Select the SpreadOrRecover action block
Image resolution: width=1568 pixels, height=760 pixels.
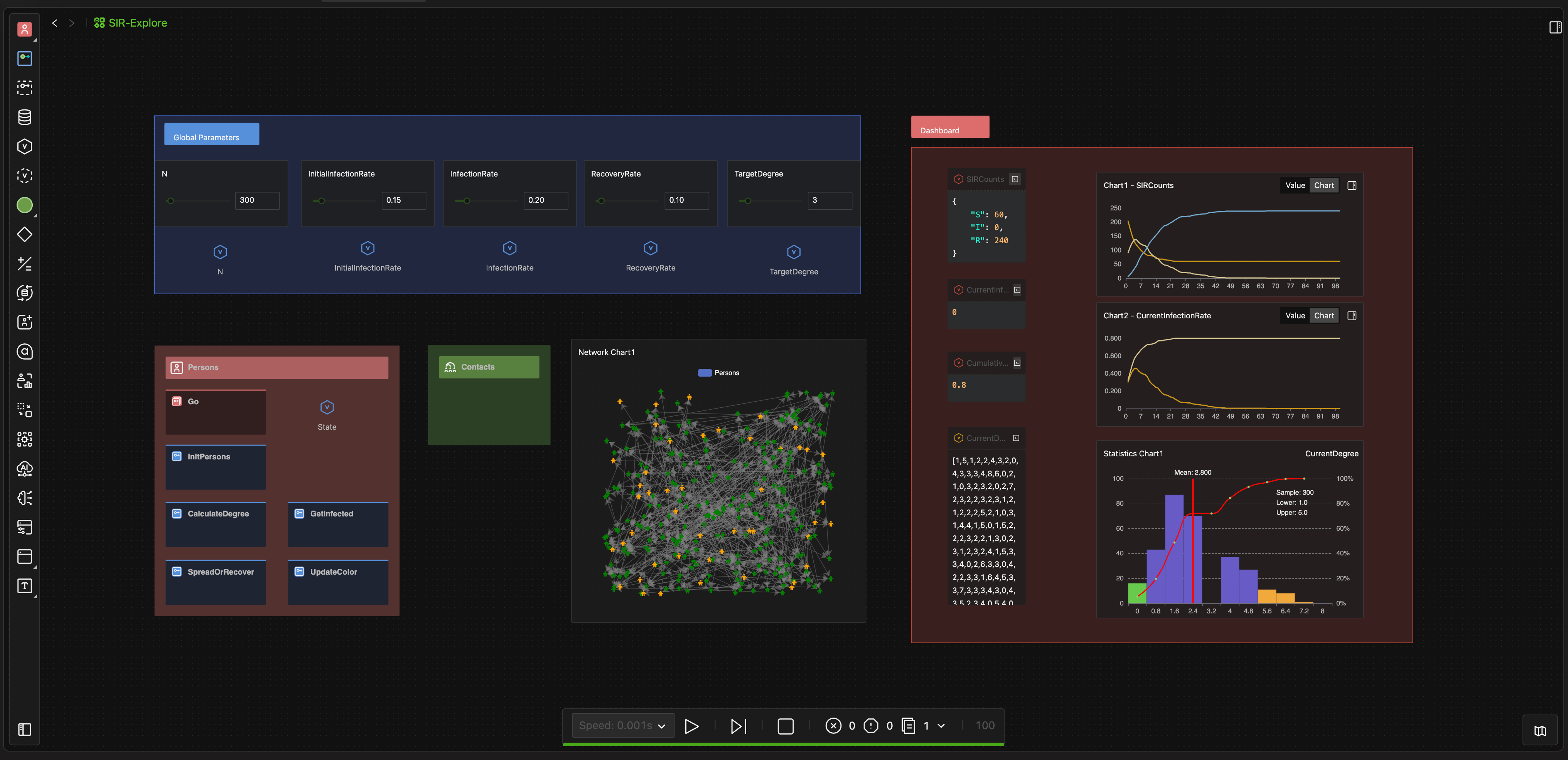[x=216, y=582]
